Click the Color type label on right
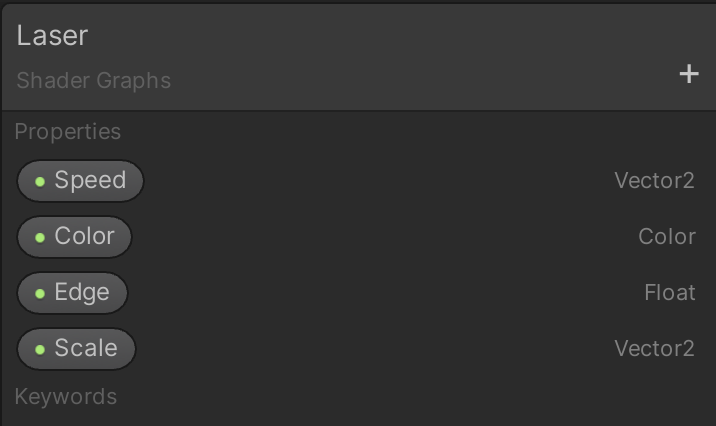This screenshot has width=716, height=426. tap(667, 237)
